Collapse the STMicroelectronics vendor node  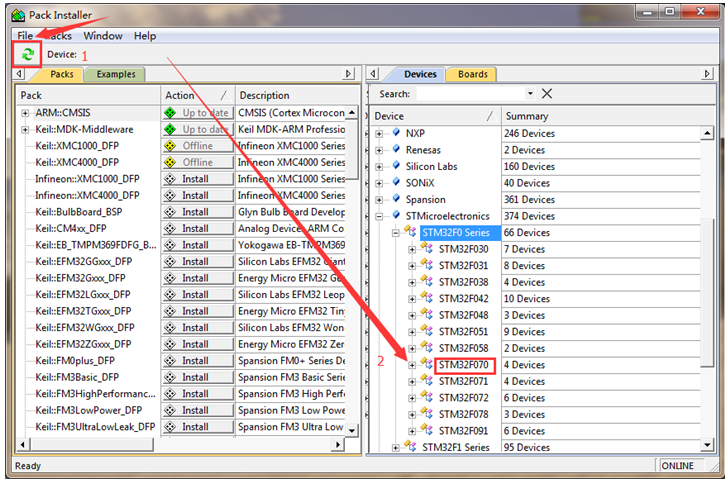point(380,216)
